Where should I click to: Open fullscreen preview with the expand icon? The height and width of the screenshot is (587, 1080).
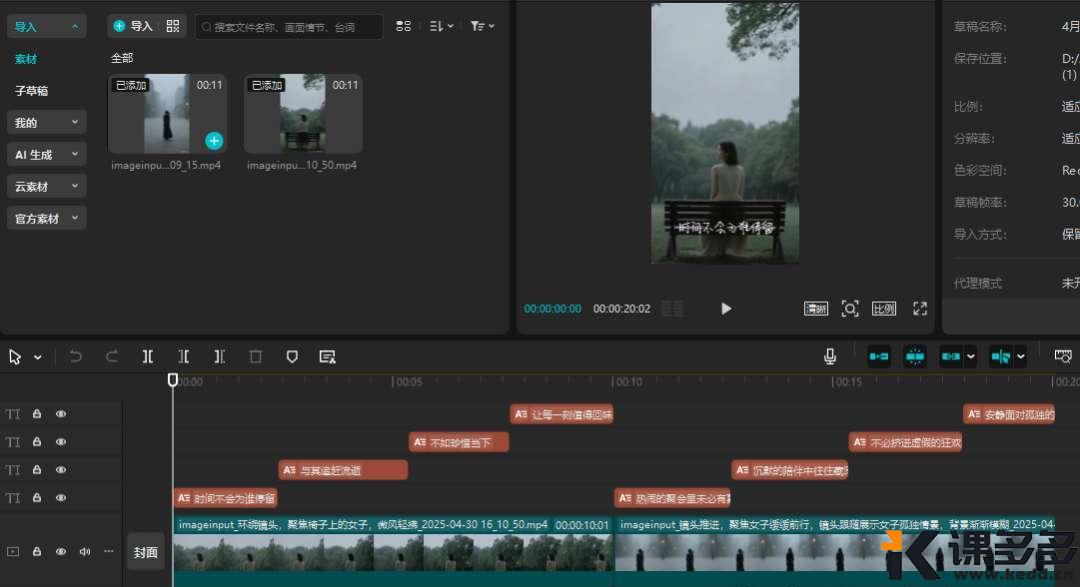coord(920,309)
